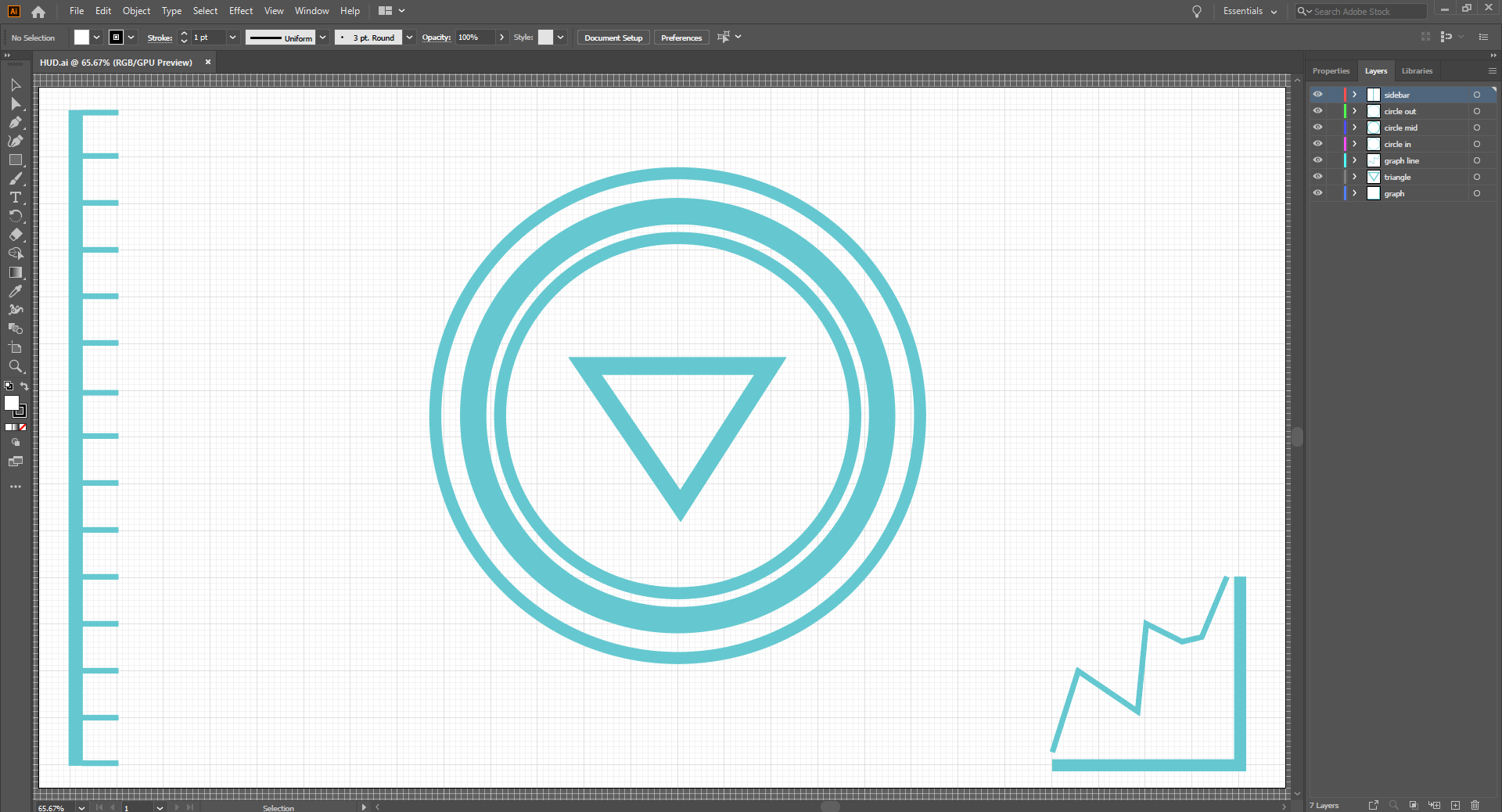This screenshot has width=1502, height=812.
Task: Open the Layers panel menu icon
Action: click(x=1492, y=71)
